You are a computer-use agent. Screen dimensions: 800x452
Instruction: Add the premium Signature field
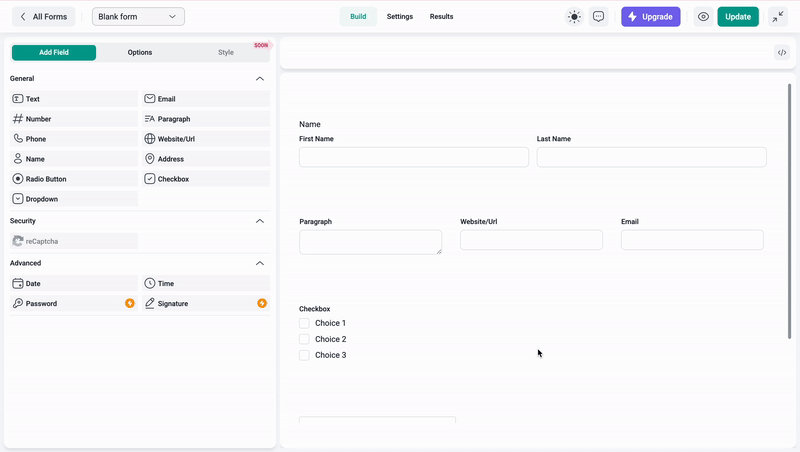(206, 304)
